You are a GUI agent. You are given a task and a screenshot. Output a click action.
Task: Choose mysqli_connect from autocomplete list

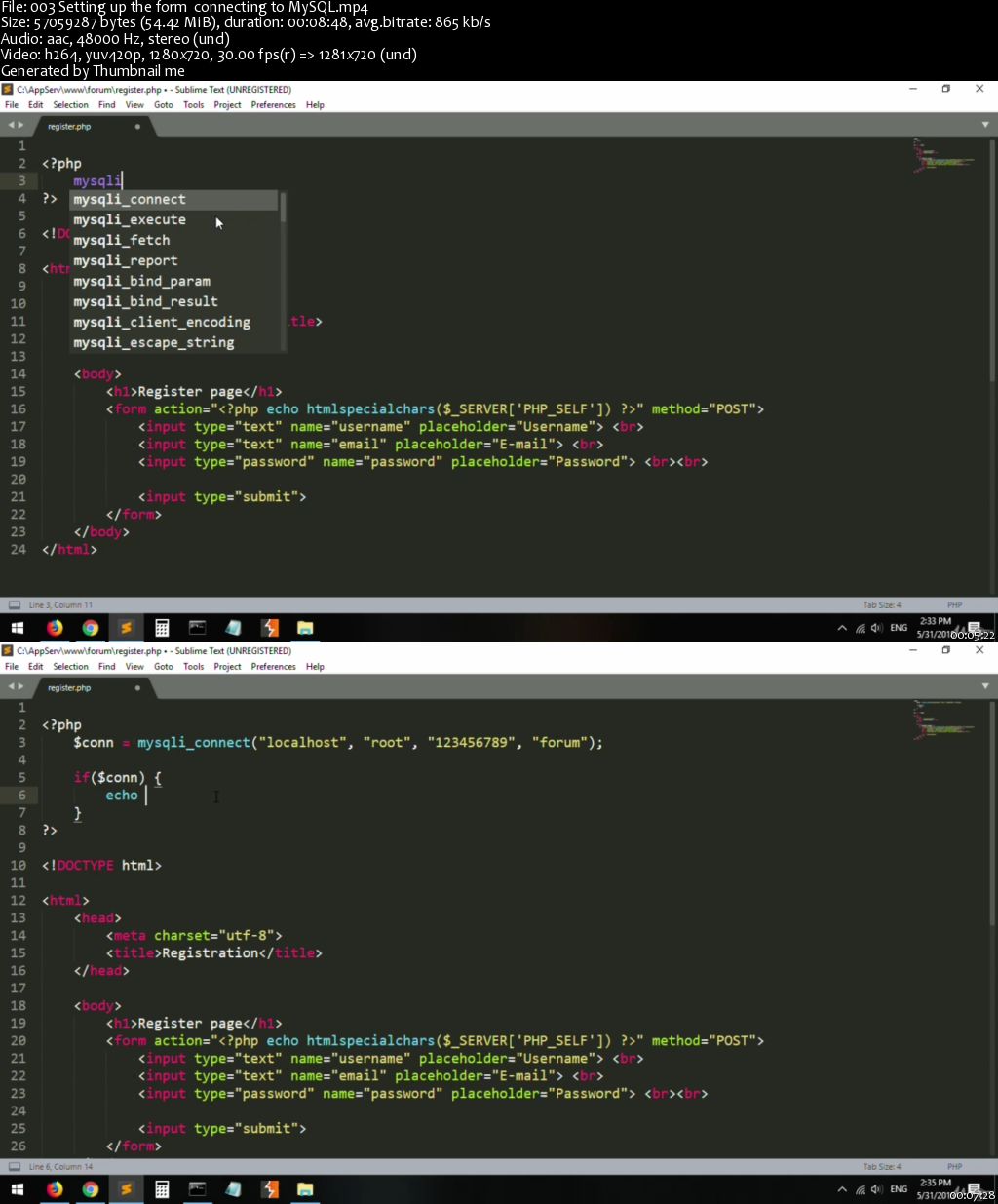pyautogui.click(x=174, y=200)
